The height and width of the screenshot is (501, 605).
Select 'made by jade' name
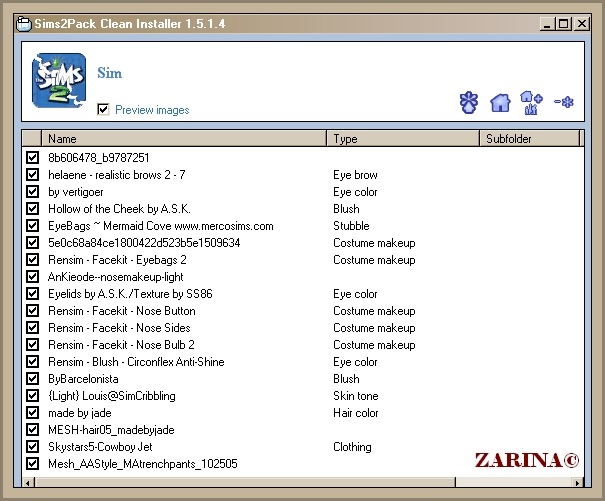[x=79, y=413]
